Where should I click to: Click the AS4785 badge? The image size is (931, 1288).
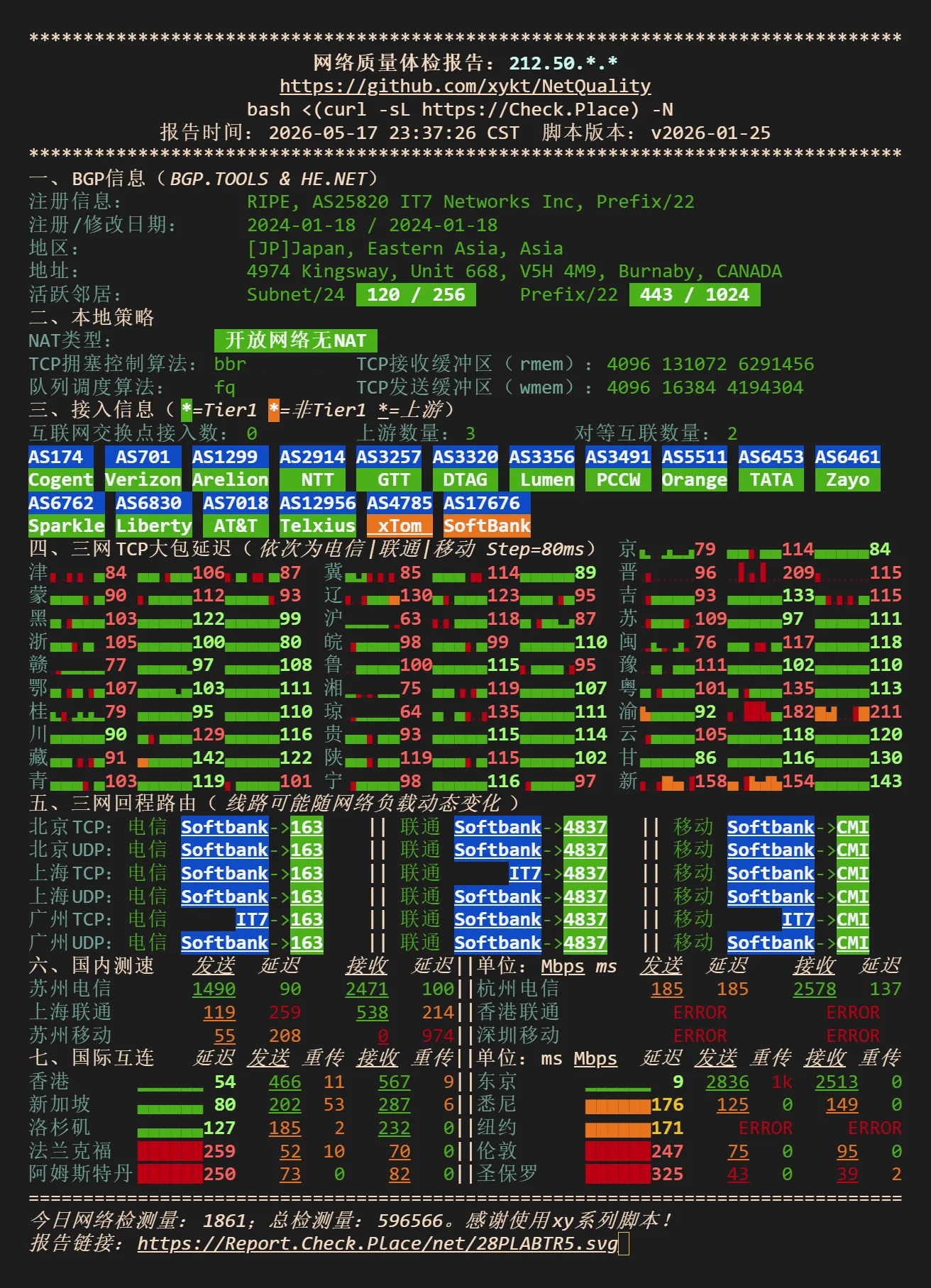(400, 503)
